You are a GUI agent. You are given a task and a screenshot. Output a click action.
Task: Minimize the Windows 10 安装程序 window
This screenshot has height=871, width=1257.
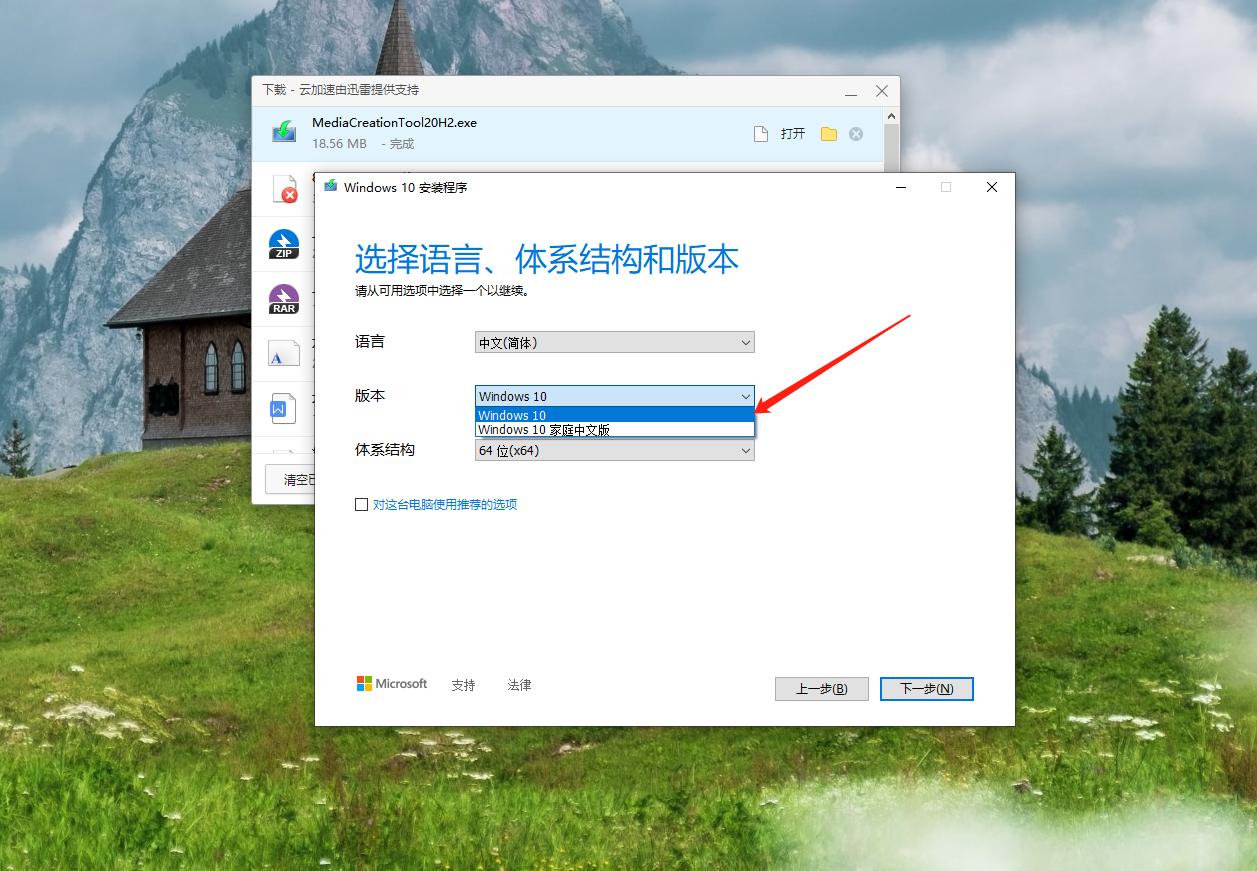click(x=901, y=187)
